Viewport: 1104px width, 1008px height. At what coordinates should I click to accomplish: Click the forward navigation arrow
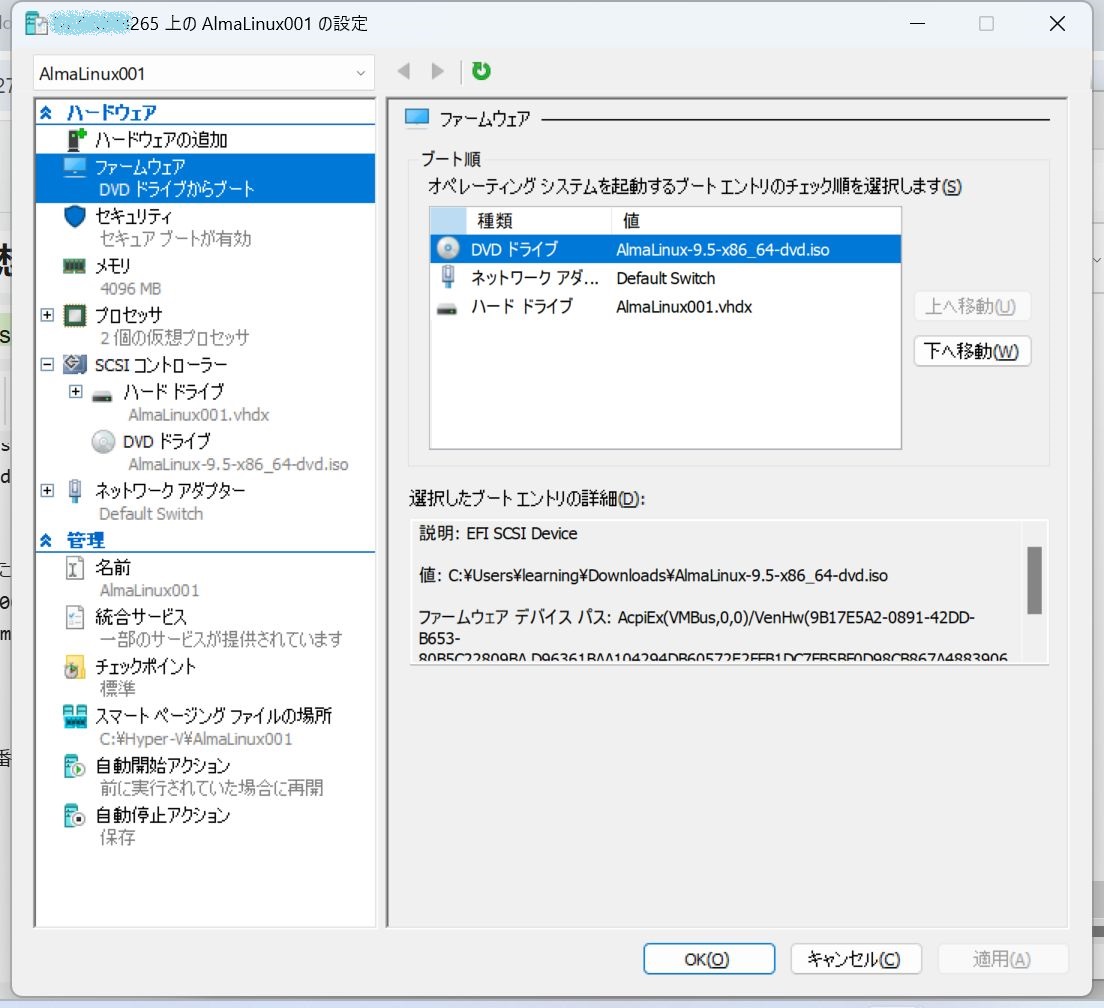click(438, 71)
